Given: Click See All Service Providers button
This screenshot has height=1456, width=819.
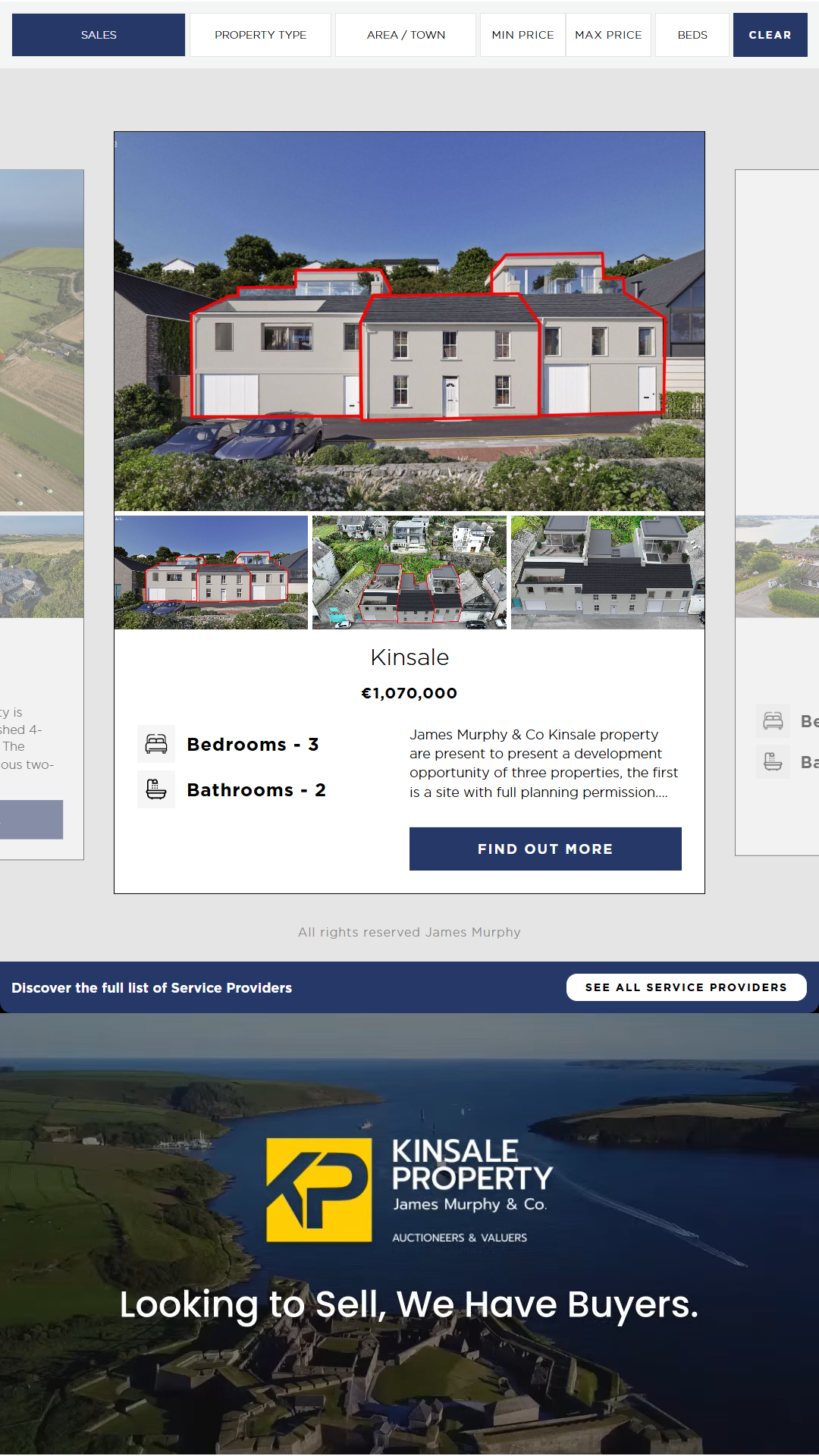Looking at the screenshot, I should [x=686, y=987].
